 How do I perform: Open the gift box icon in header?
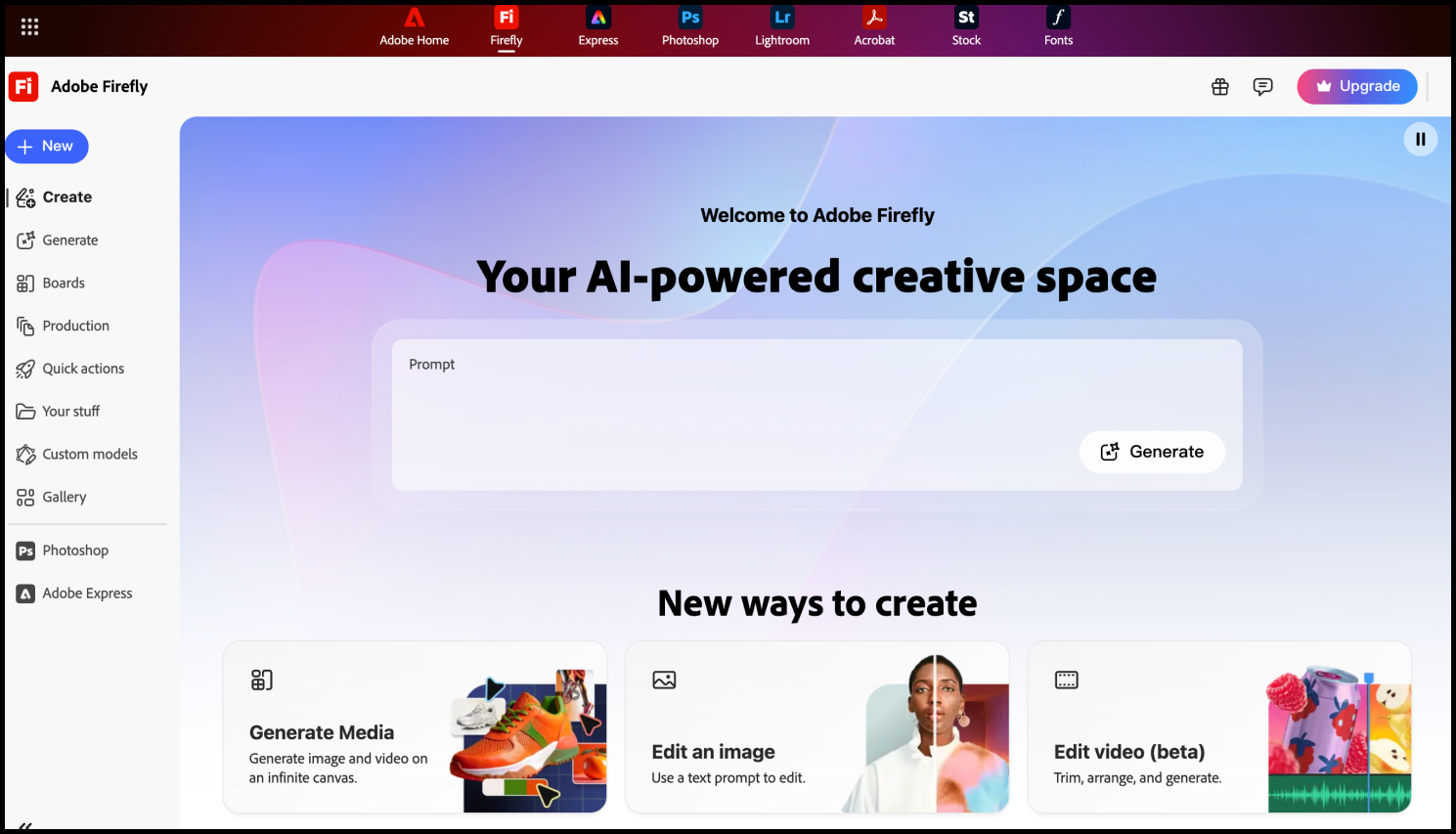(x=1220, y=87)
